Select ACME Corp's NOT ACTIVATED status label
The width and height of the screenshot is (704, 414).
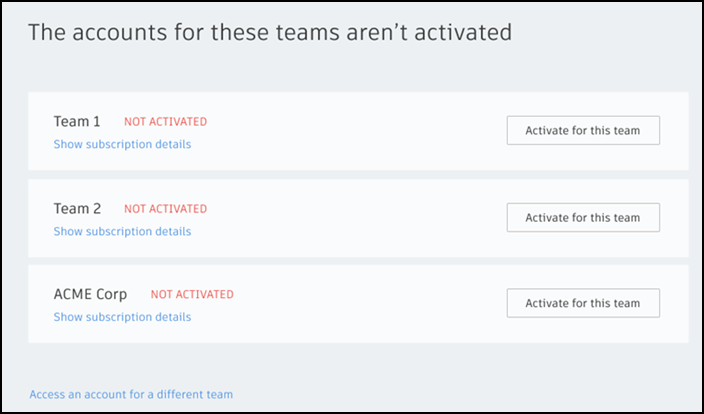(x=192, y=295)
